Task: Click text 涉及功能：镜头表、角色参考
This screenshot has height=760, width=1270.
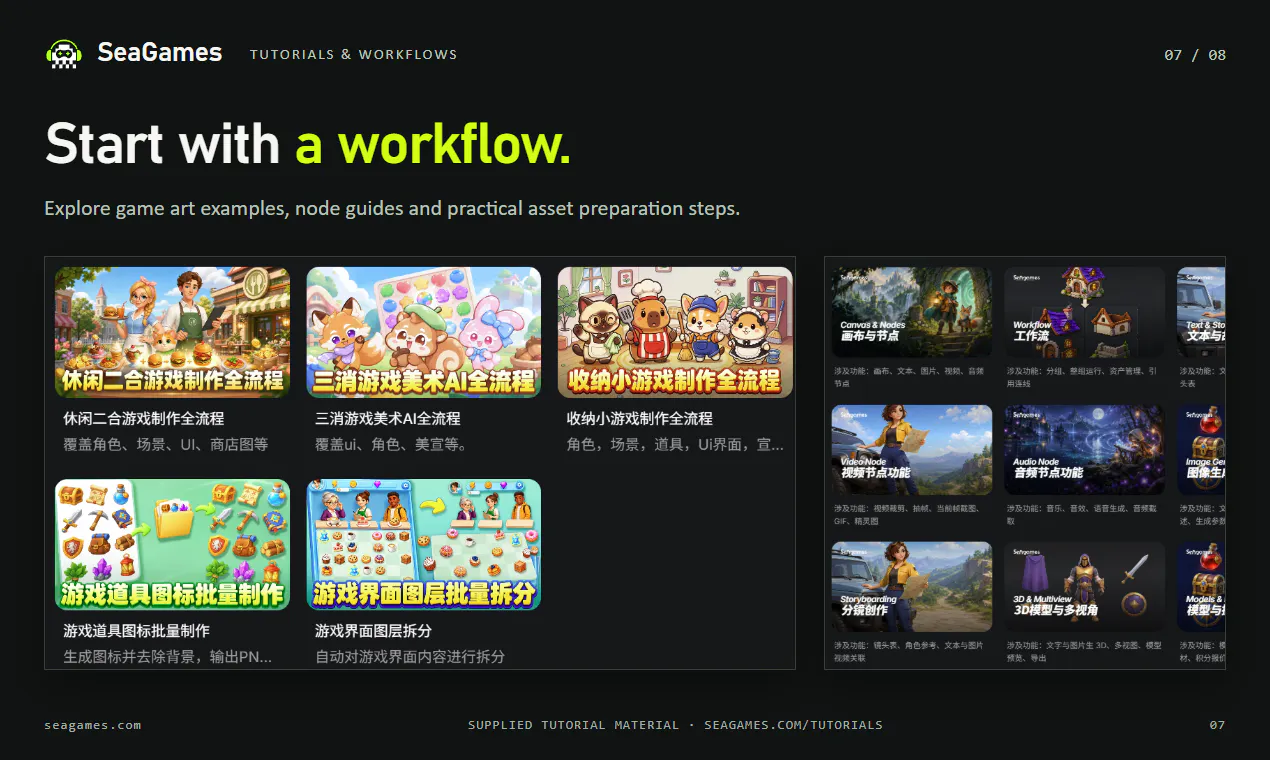Action: [x=908, y=652]
